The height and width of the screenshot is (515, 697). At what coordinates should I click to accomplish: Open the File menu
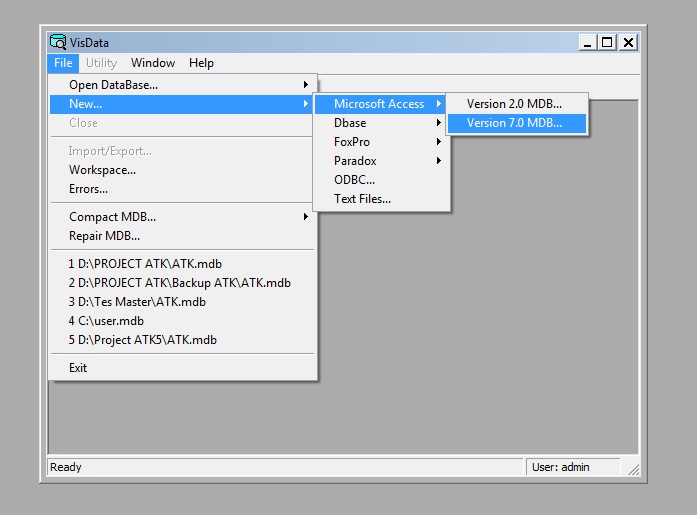point(63,63)
